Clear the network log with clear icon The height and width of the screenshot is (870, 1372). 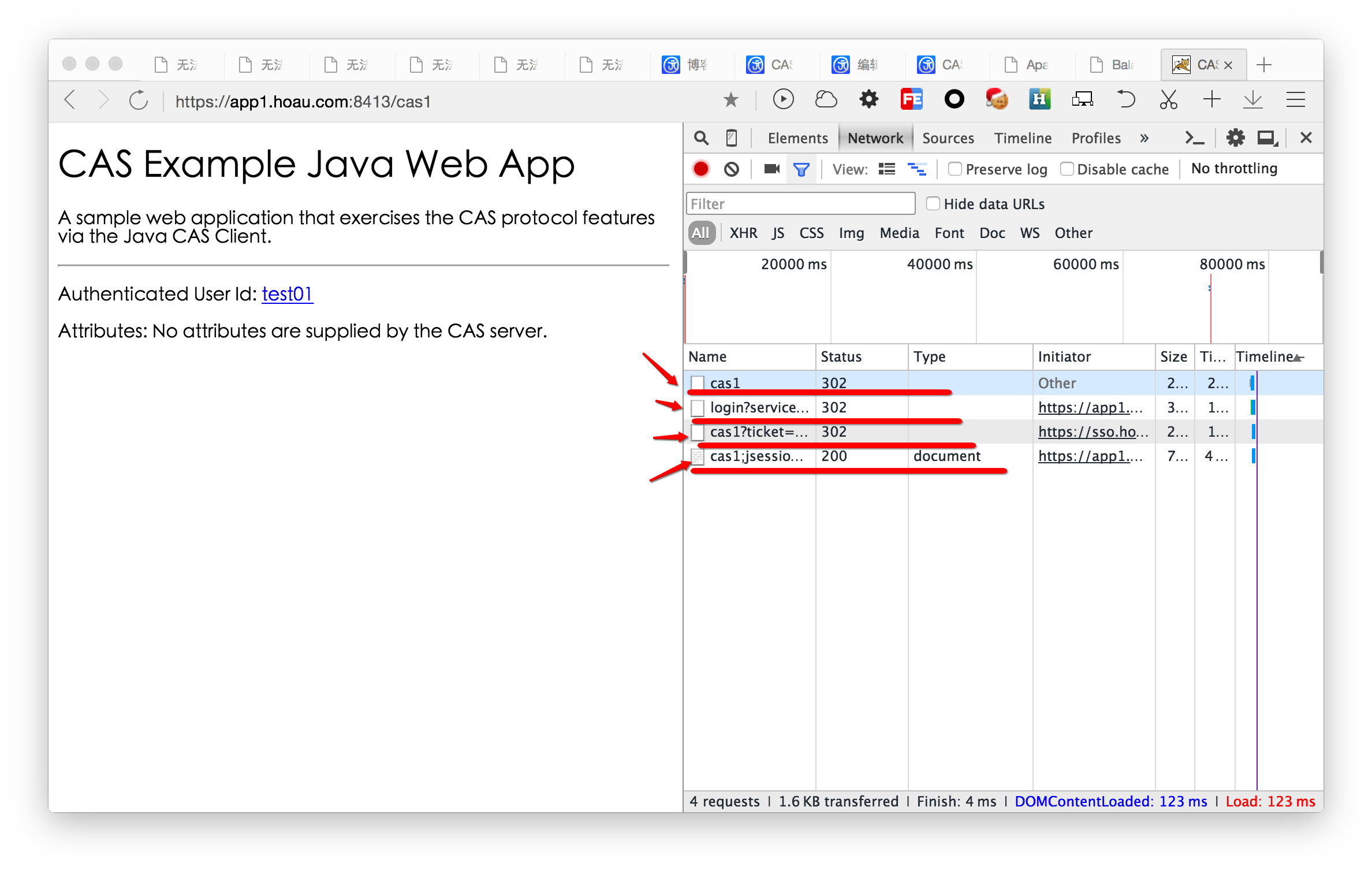731,169
